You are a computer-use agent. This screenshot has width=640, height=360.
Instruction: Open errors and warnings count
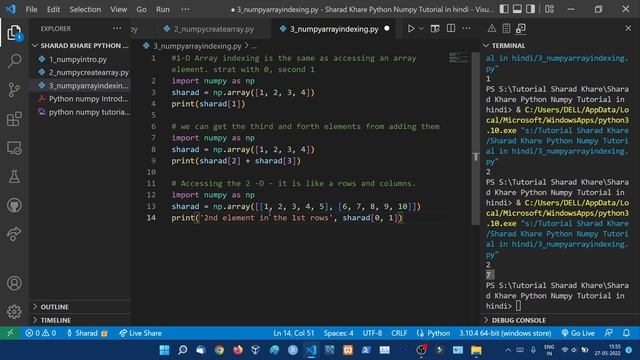[41, 333]
